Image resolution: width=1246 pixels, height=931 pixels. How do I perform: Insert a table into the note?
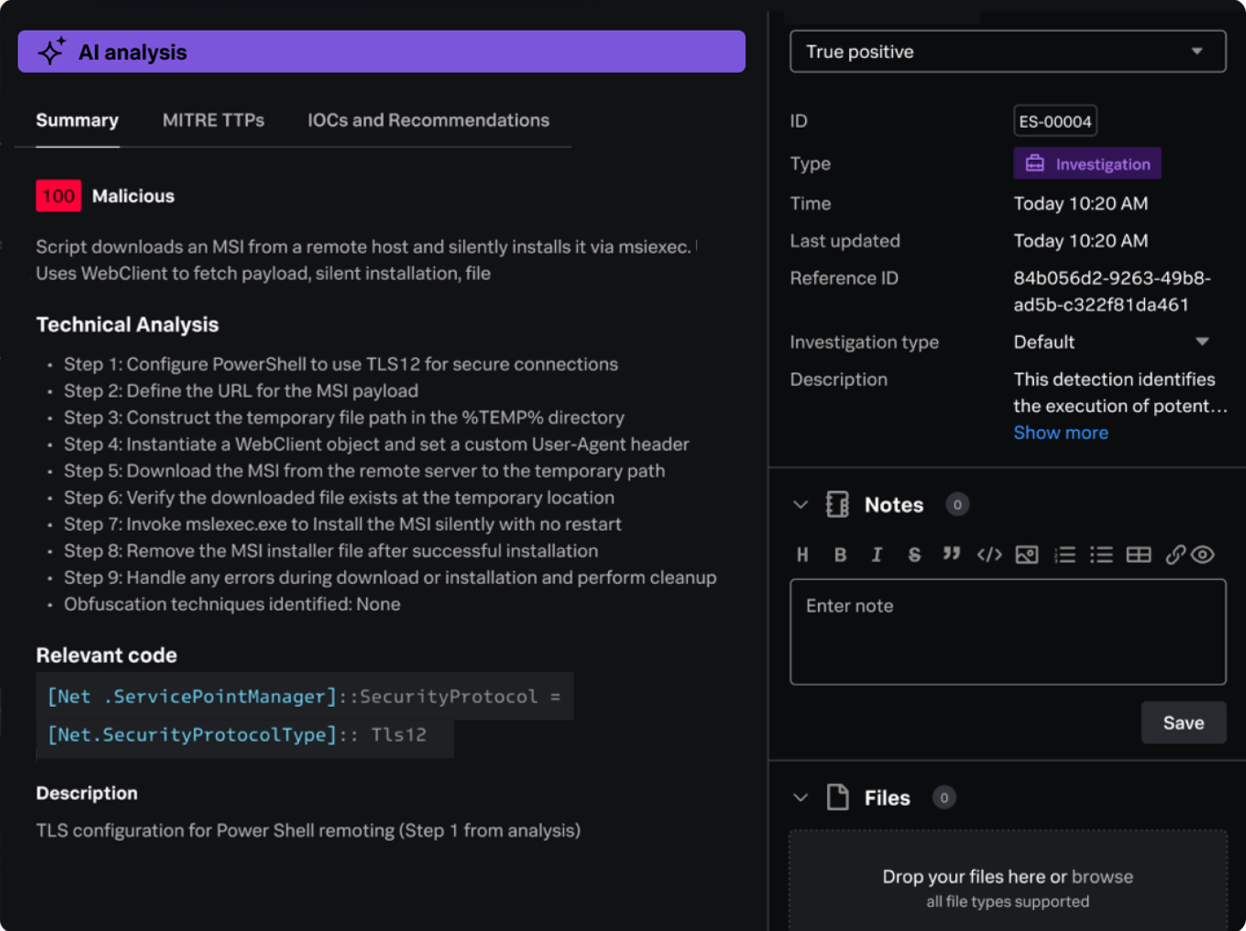click(1138, 555)
